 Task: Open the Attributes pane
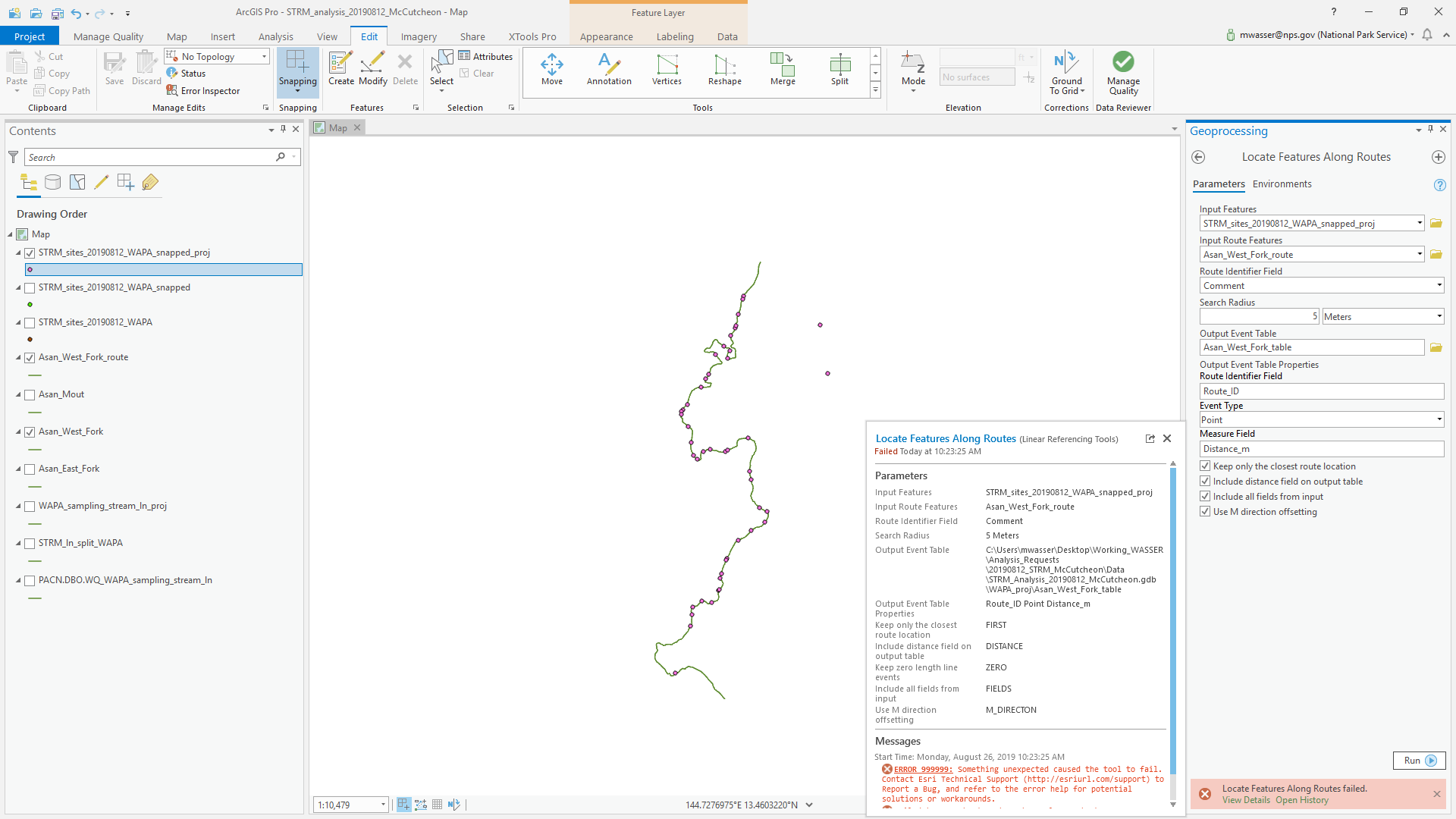pyautogui.click(x=485, y=56)
